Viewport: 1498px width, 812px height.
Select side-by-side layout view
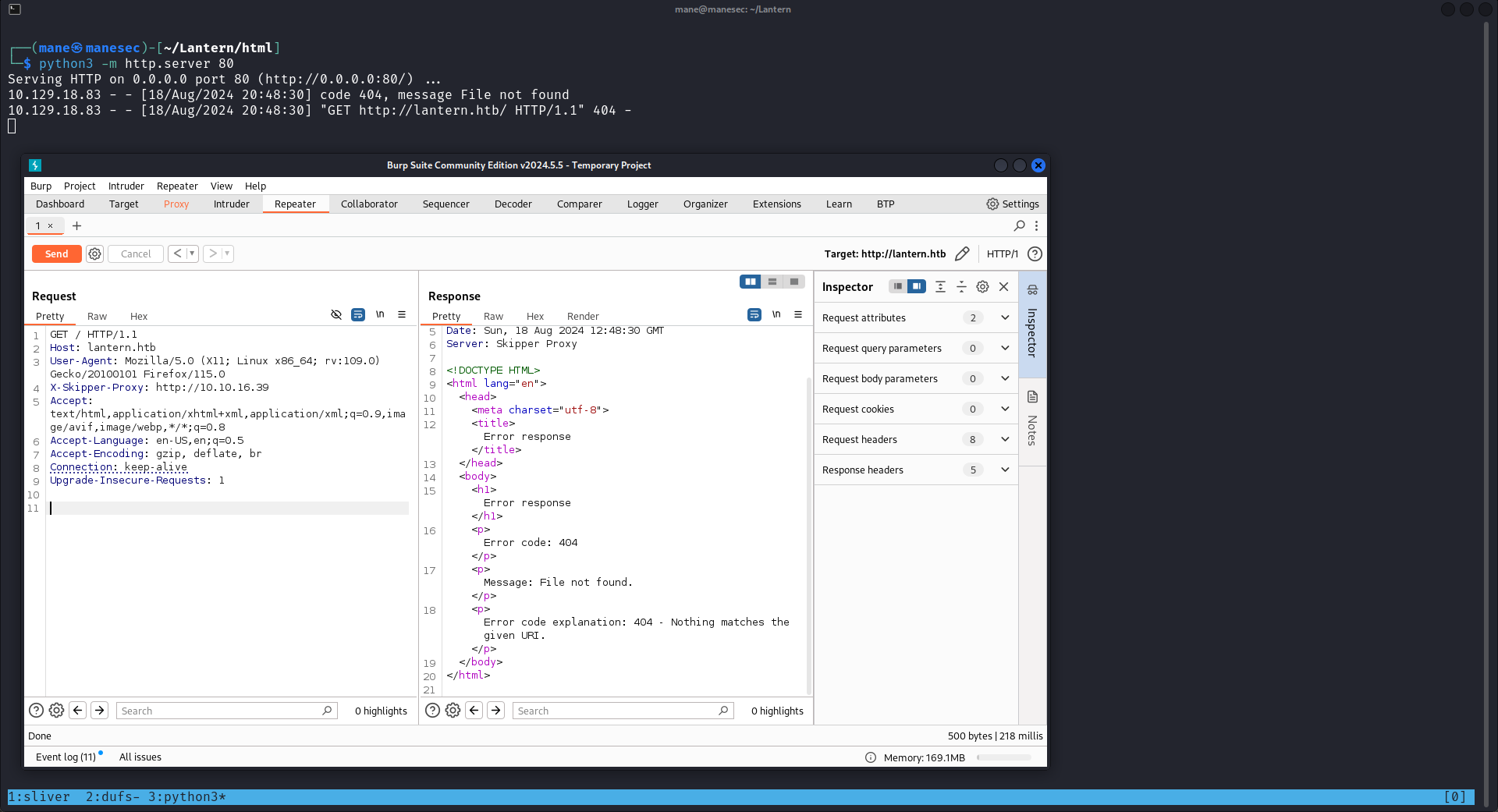(751, 282)
